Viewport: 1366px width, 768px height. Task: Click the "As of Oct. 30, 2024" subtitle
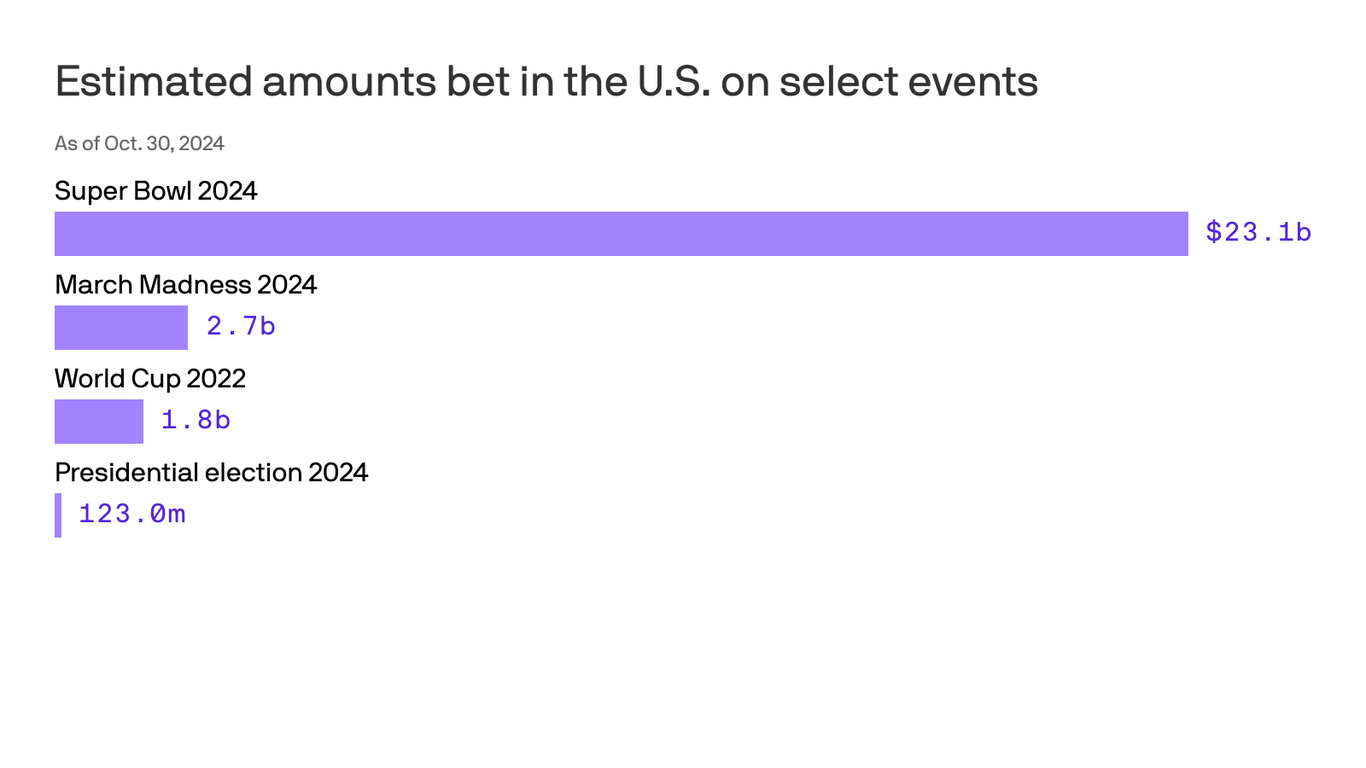[x=139, y=143]
